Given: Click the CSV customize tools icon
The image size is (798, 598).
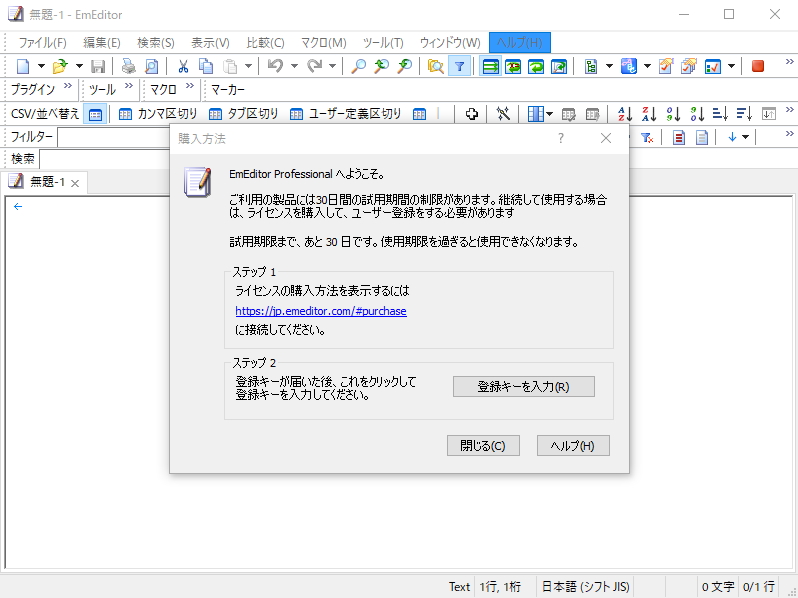Looking at the screenshot, I should [x=503, y=114].
